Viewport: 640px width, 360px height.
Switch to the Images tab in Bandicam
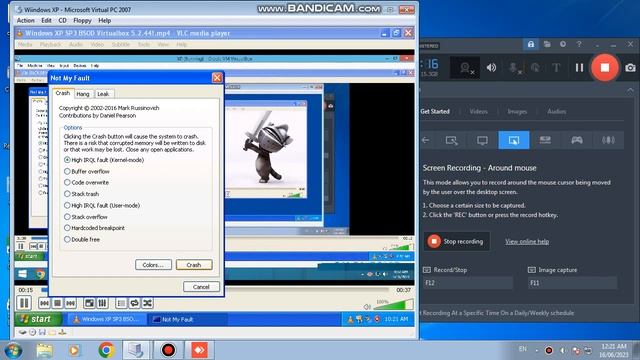(x=517, y=111)
